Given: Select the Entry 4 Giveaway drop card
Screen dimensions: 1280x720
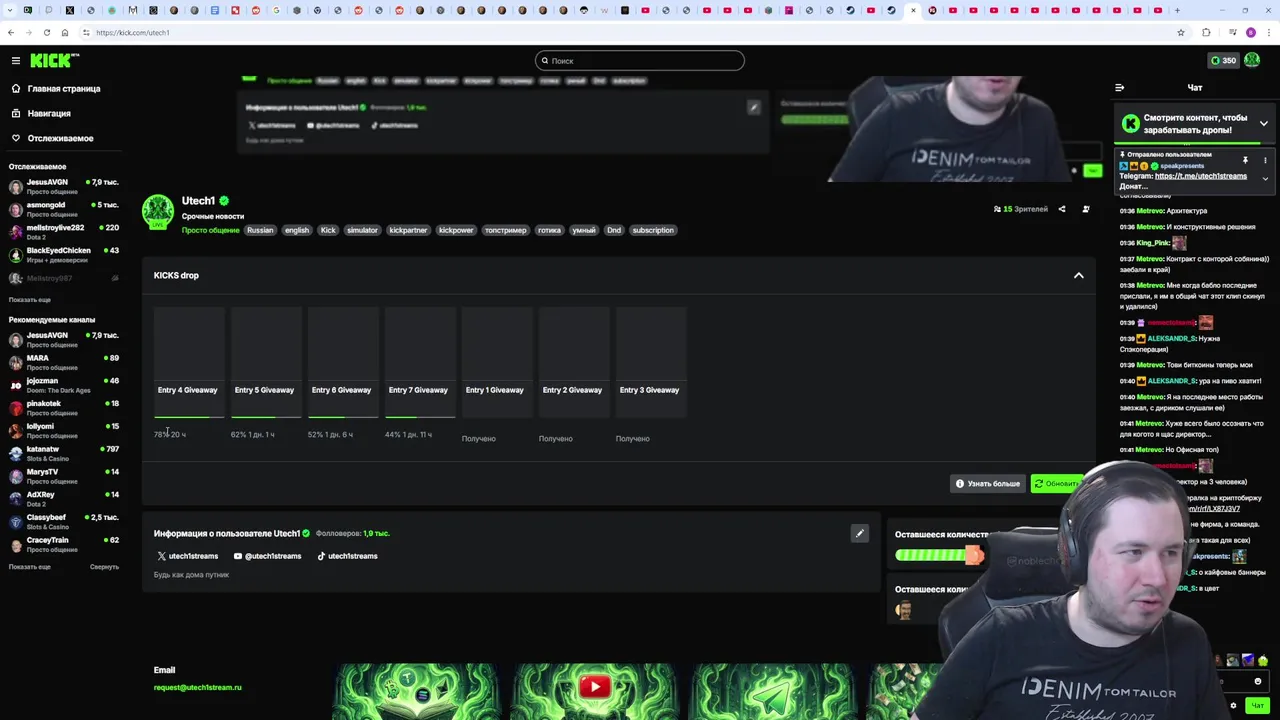Looking at the screenshot, I should [188, 362].
